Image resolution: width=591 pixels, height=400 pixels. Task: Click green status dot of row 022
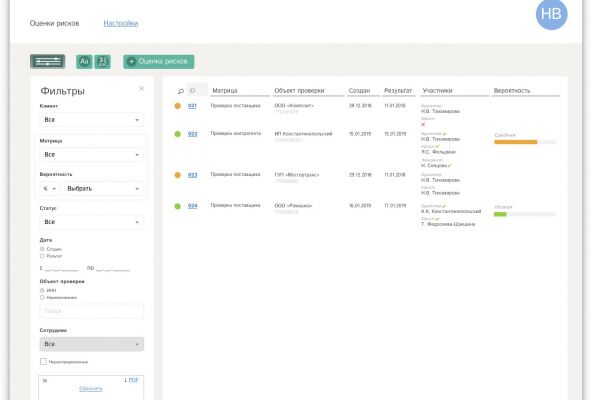coord(178,134)
